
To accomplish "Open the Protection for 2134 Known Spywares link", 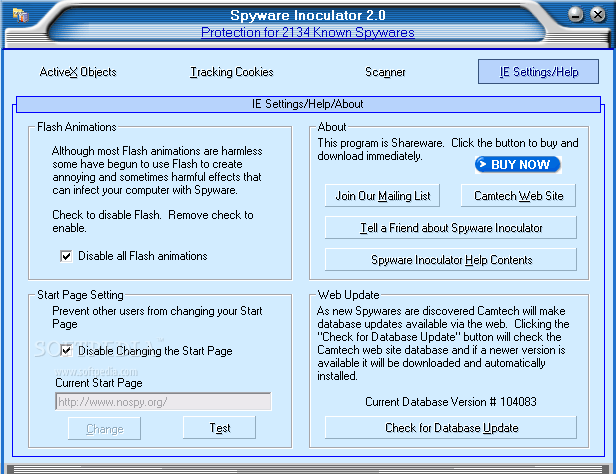I will coord(308,32).
